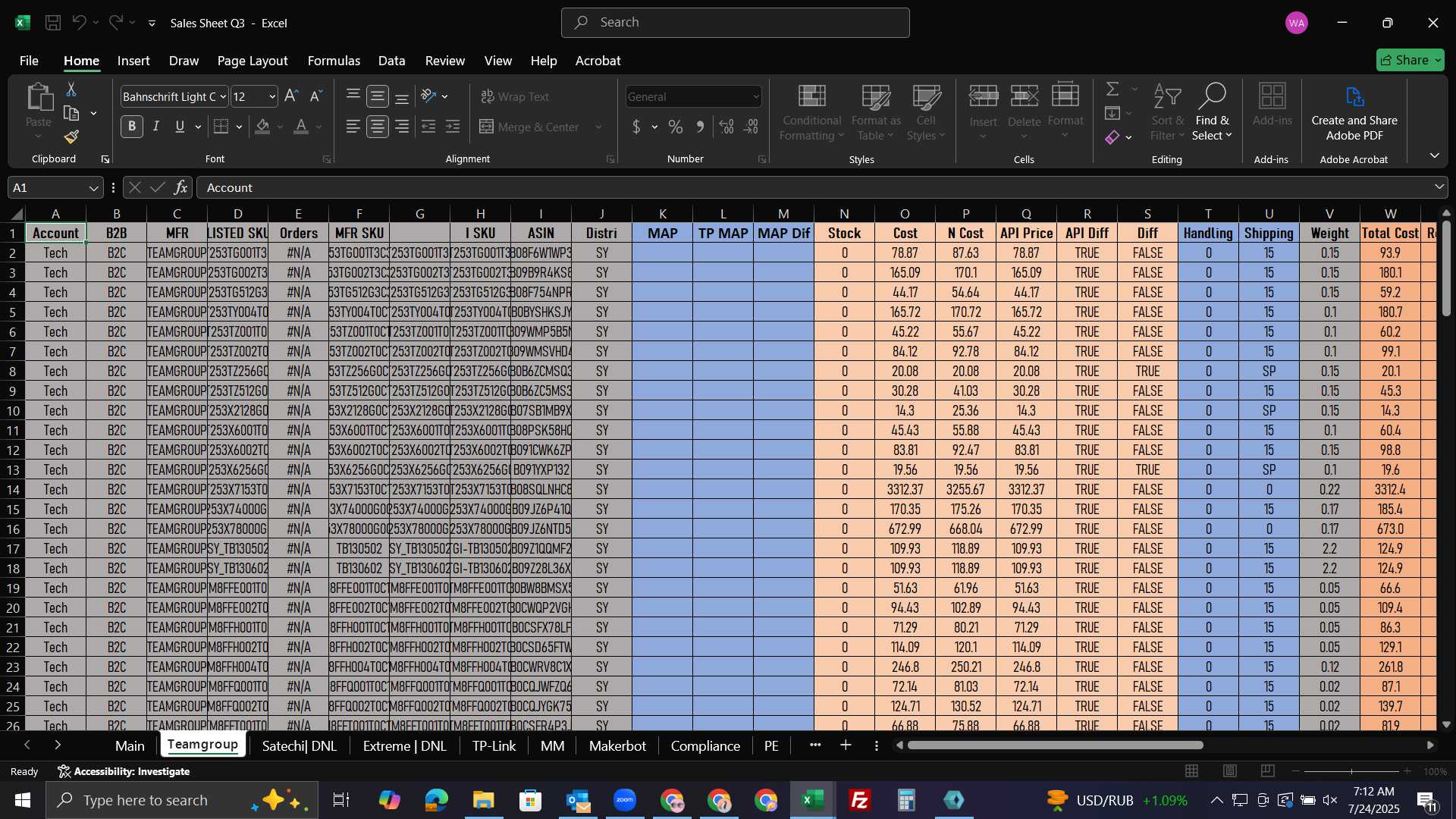Click Decrease Decimal icon
The image size is (1456, 819).
point(752,127)
